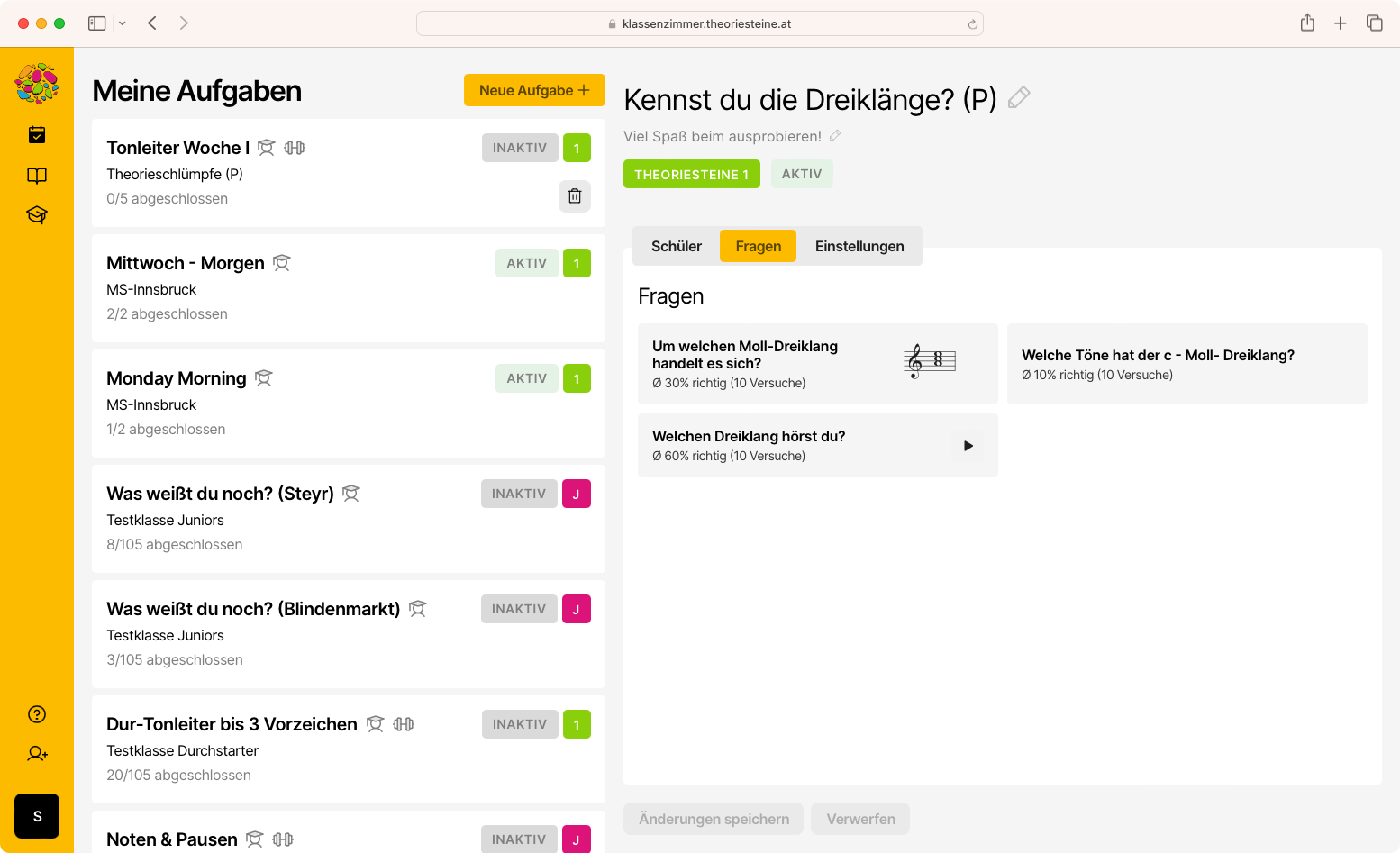Play audio for Welchen Dreiklang hörst du?
Viewport: 1400px width, 853px height.
pos(968,446)
